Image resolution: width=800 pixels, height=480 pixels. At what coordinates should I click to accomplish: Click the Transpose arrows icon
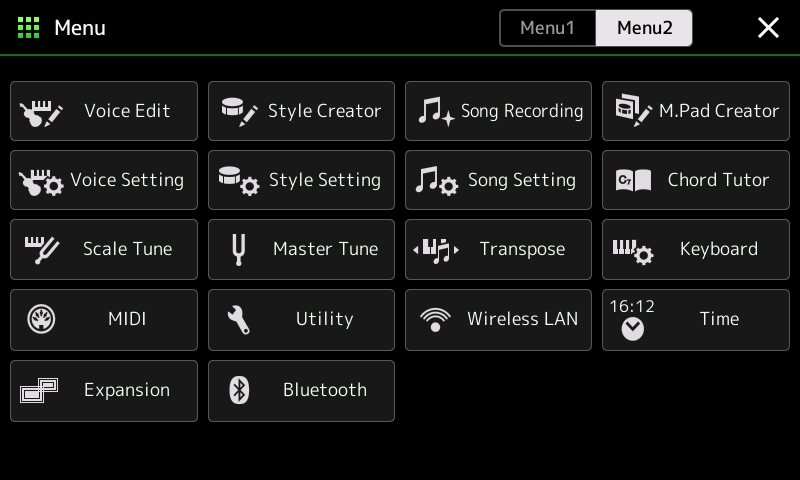(436, 250)
